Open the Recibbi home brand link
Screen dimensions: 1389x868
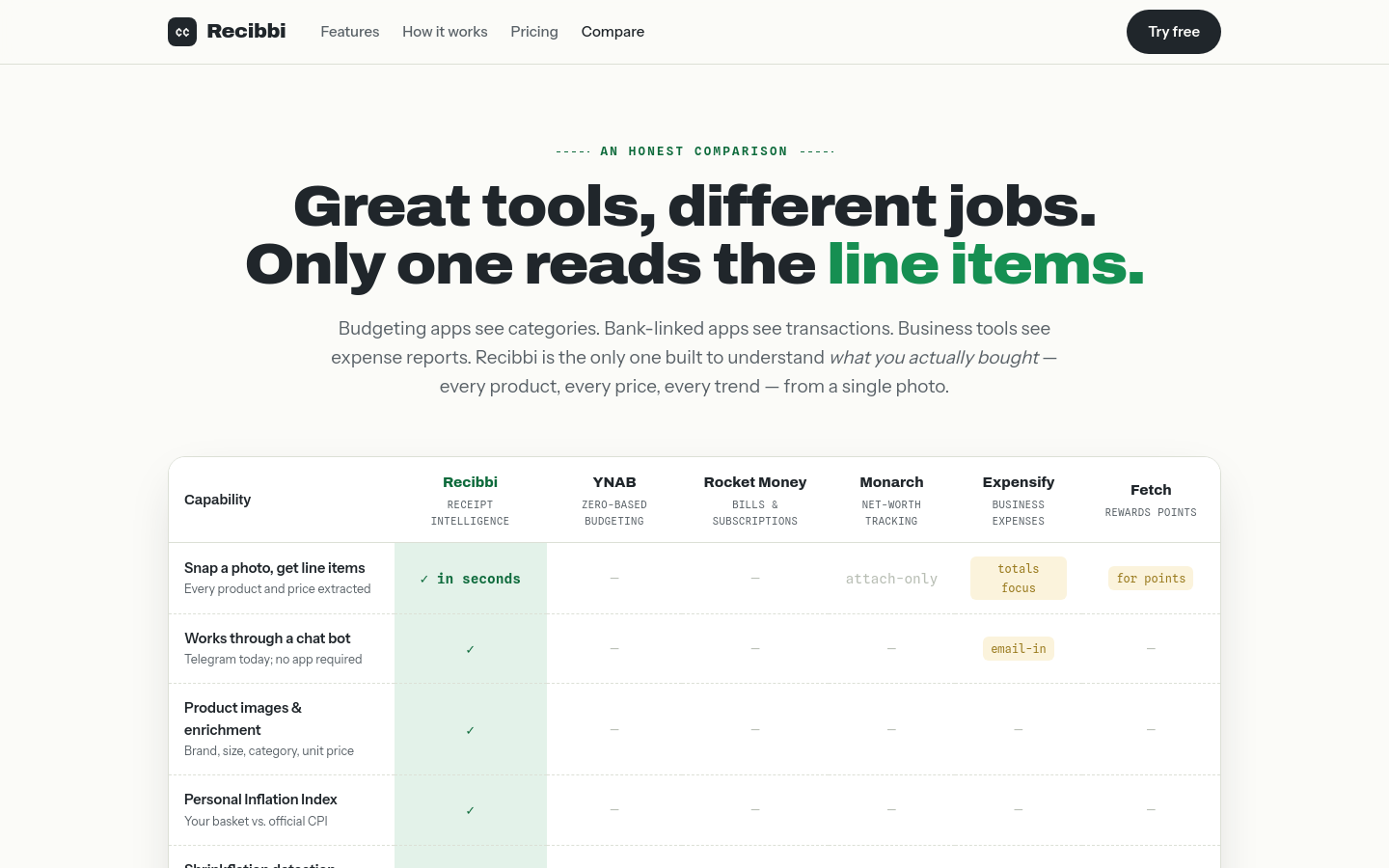[227, 32]
